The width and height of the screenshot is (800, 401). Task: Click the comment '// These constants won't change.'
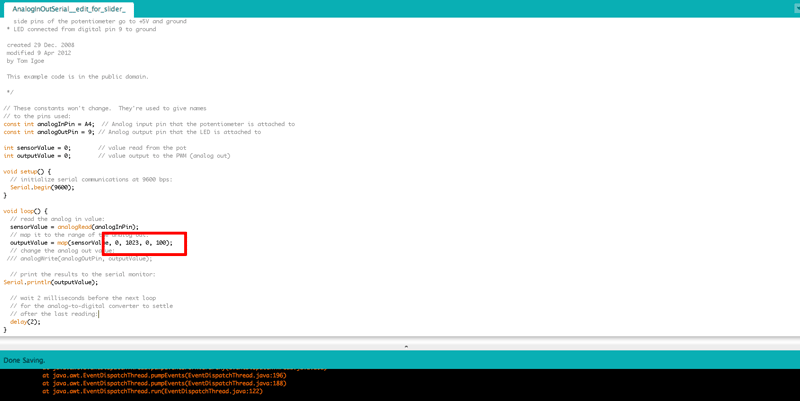tap(57, 108)
